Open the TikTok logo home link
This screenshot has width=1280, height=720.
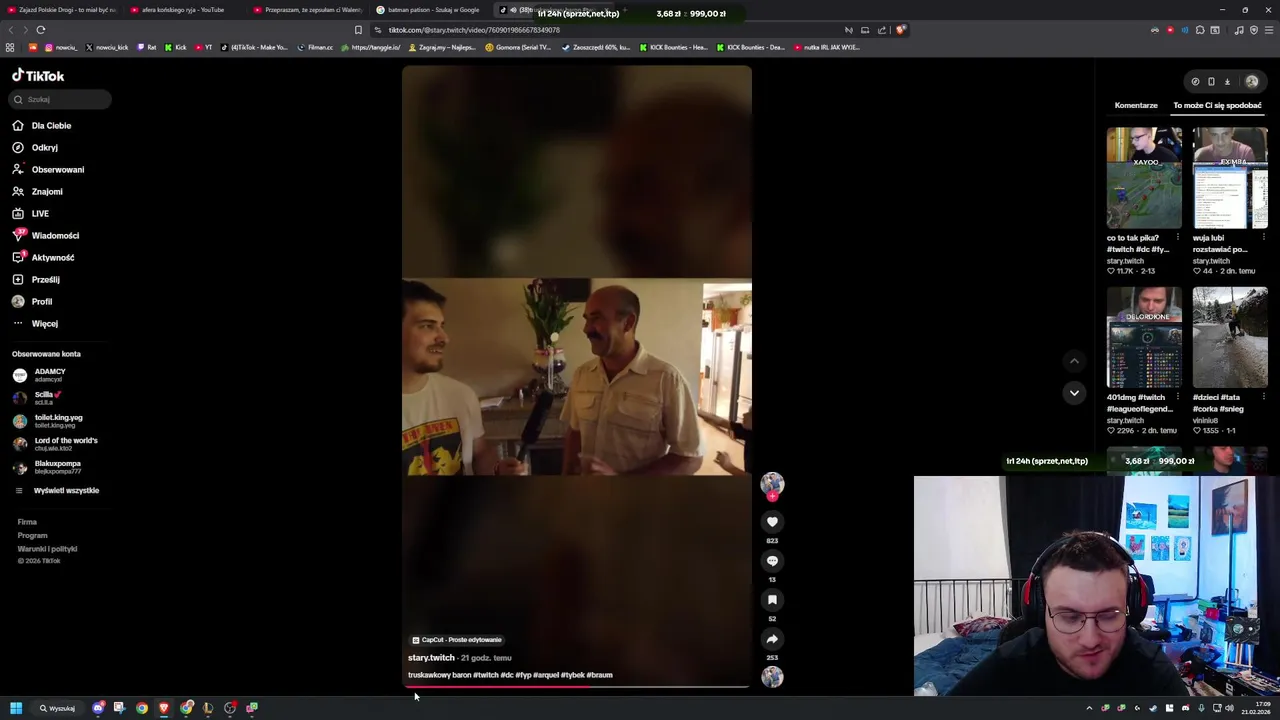coord(38,76)
